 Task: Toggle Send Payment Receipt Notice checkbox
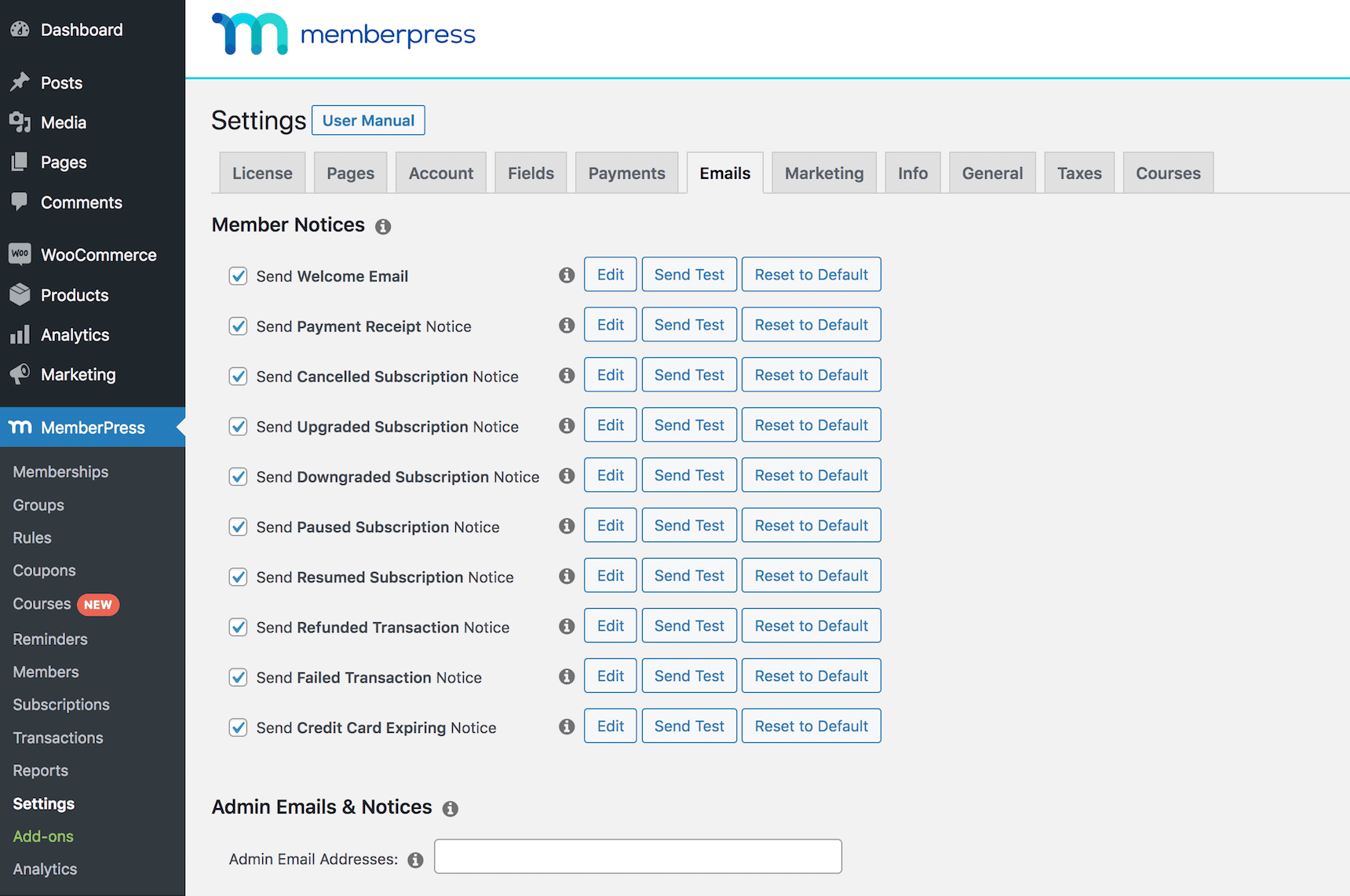(238, 326)
